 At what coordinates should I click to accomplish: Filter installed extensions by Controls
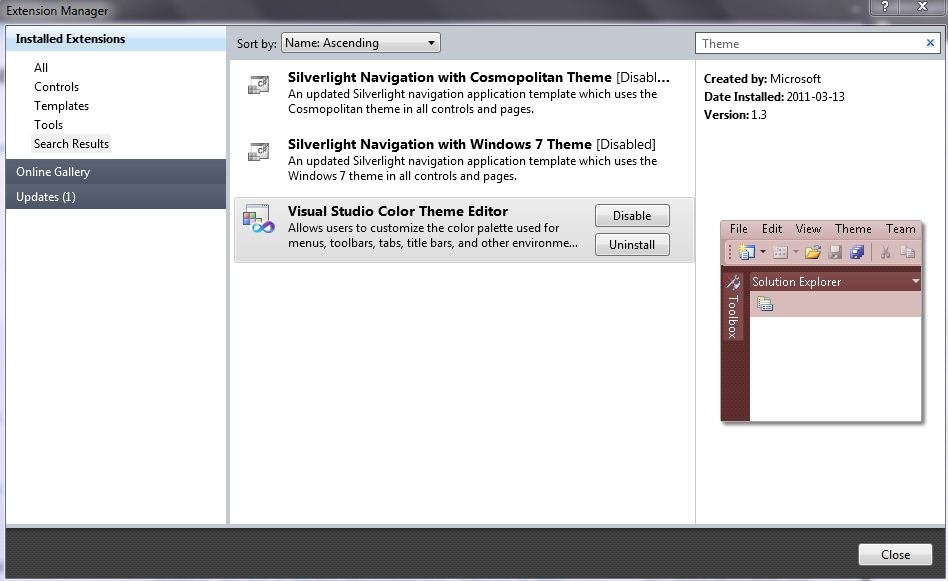pyautogui.click(x=56, y=86)
